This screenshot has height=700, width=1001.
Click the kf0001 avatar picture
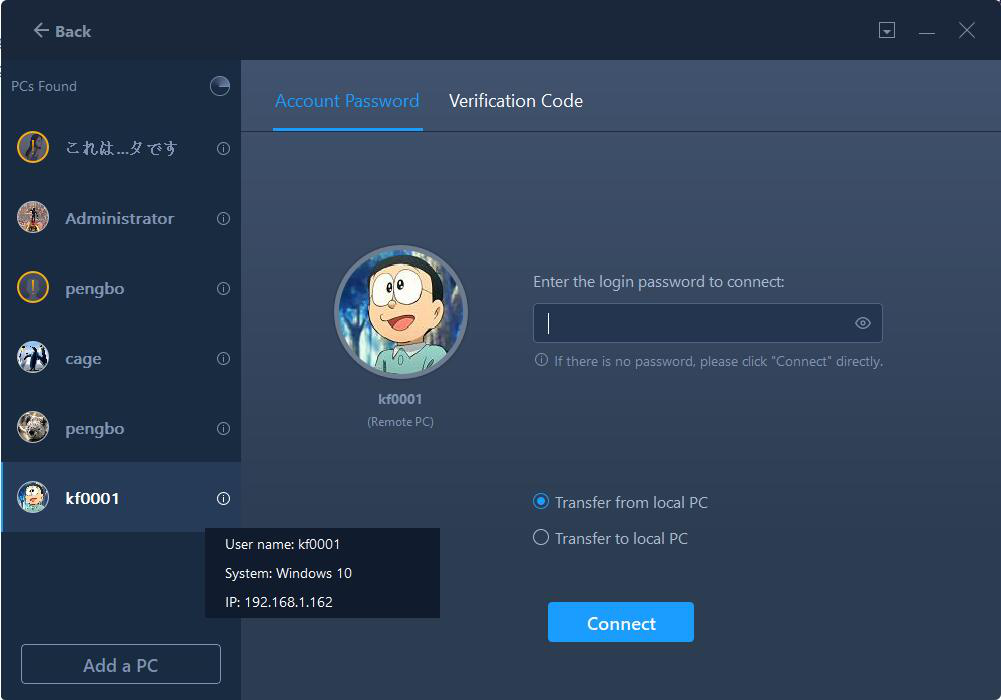coord(400,311)
